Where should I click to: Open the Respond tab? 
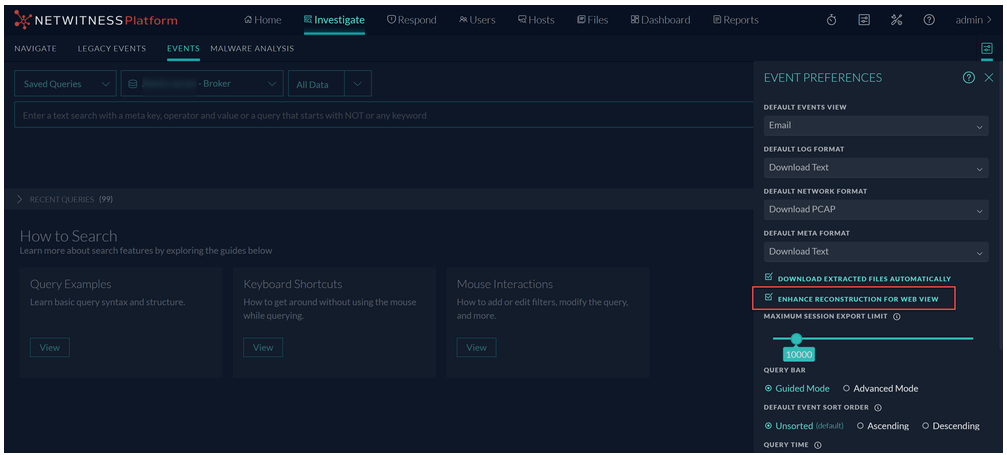coord(412,20)
